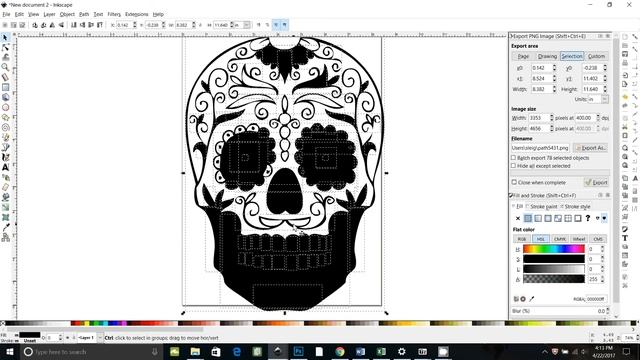This screenshot has width=640, height=360.
Task: Switch export area to Page
Action: tap(523, 56)
